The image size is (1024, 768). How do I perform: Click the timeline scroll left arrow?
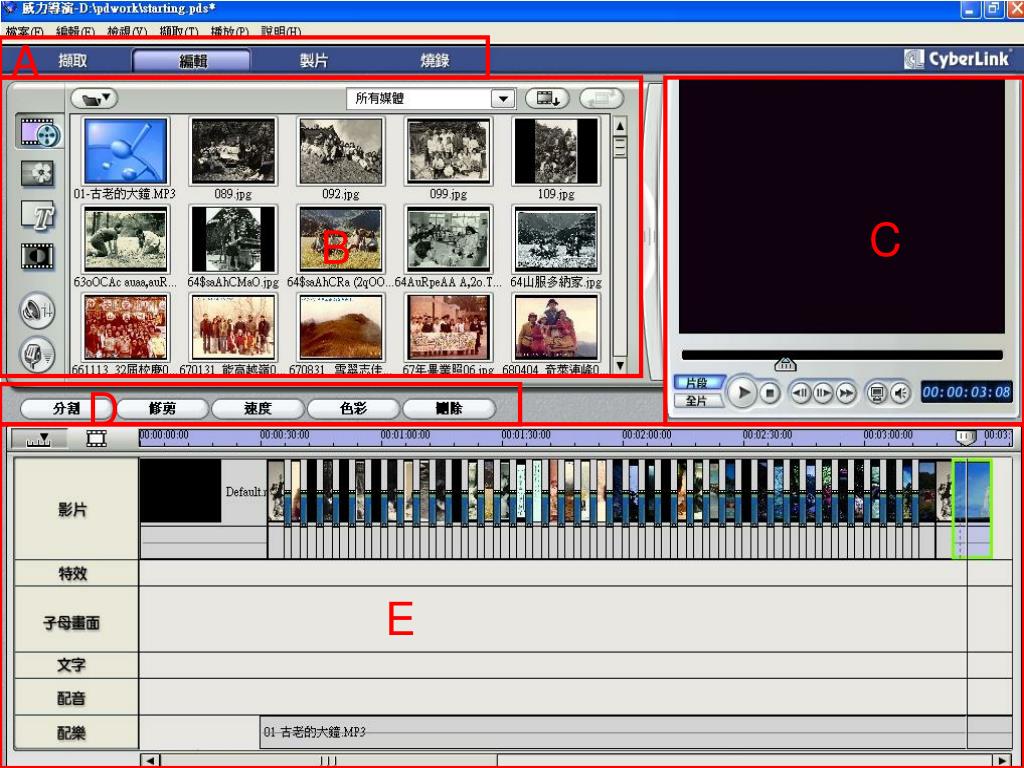tap(150, 761)
